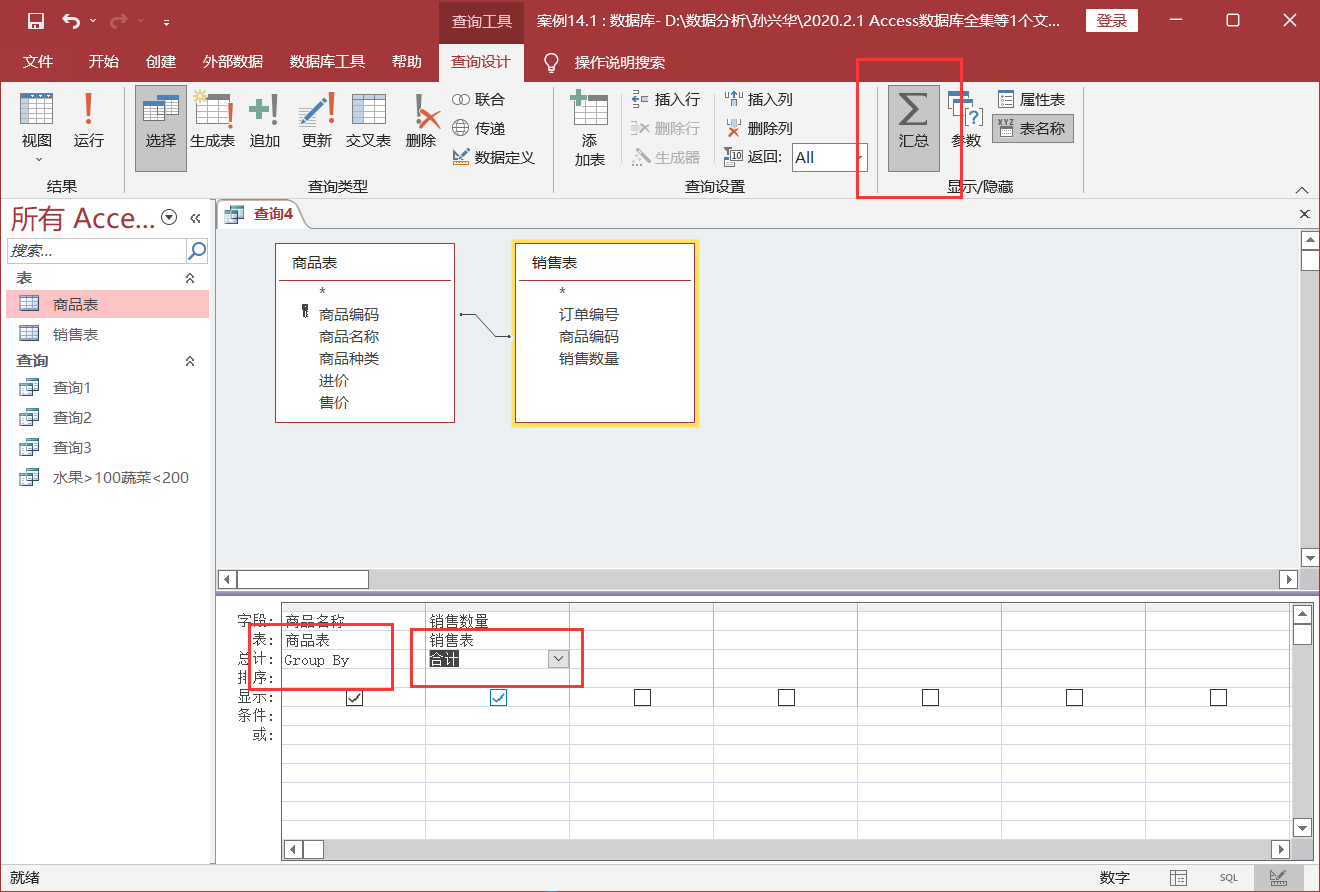Click down arrow of table pane scrollbar

pos(1310,557)
